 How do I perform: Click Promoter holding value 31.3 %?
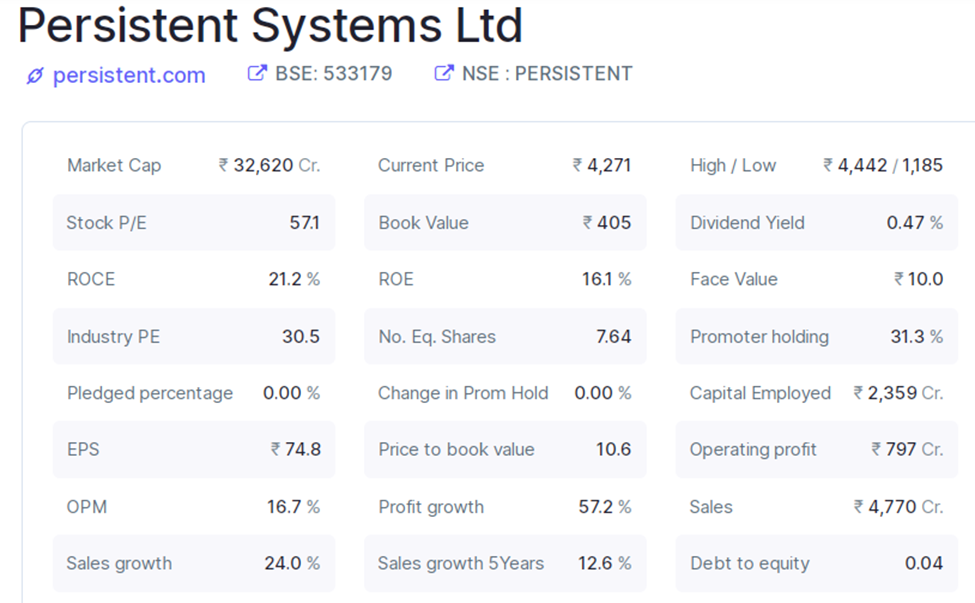pyautogui.click(x=917, y=336)
